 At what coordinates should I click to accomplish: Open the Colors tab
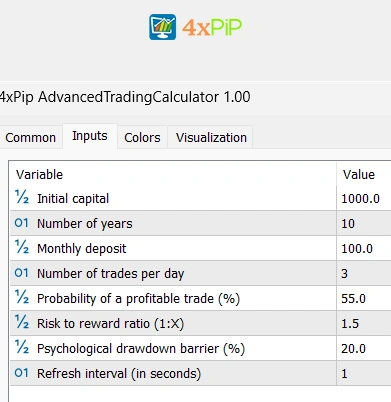click(x=142, y=137)
